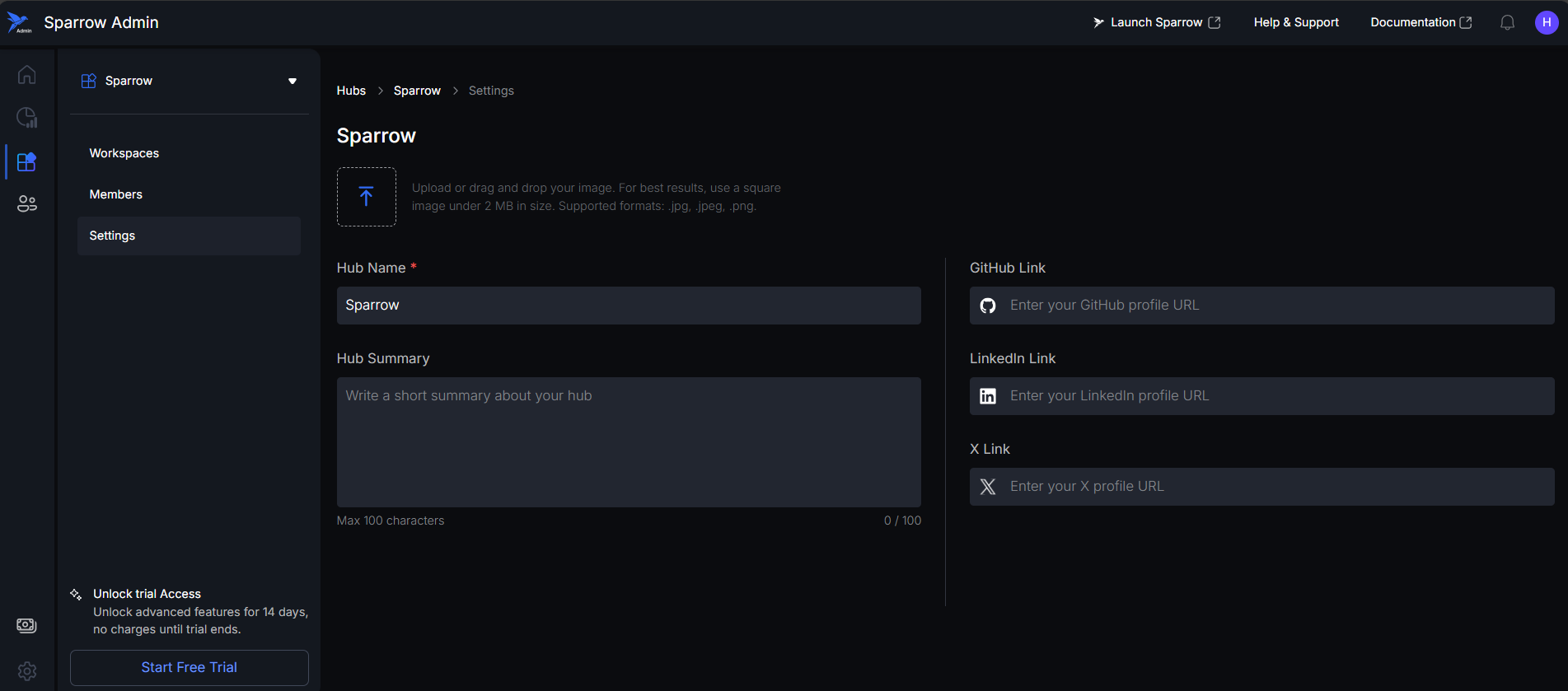1568x691 pixels.
Task: Open Members in the hub menu
Action: pos(116,194)
